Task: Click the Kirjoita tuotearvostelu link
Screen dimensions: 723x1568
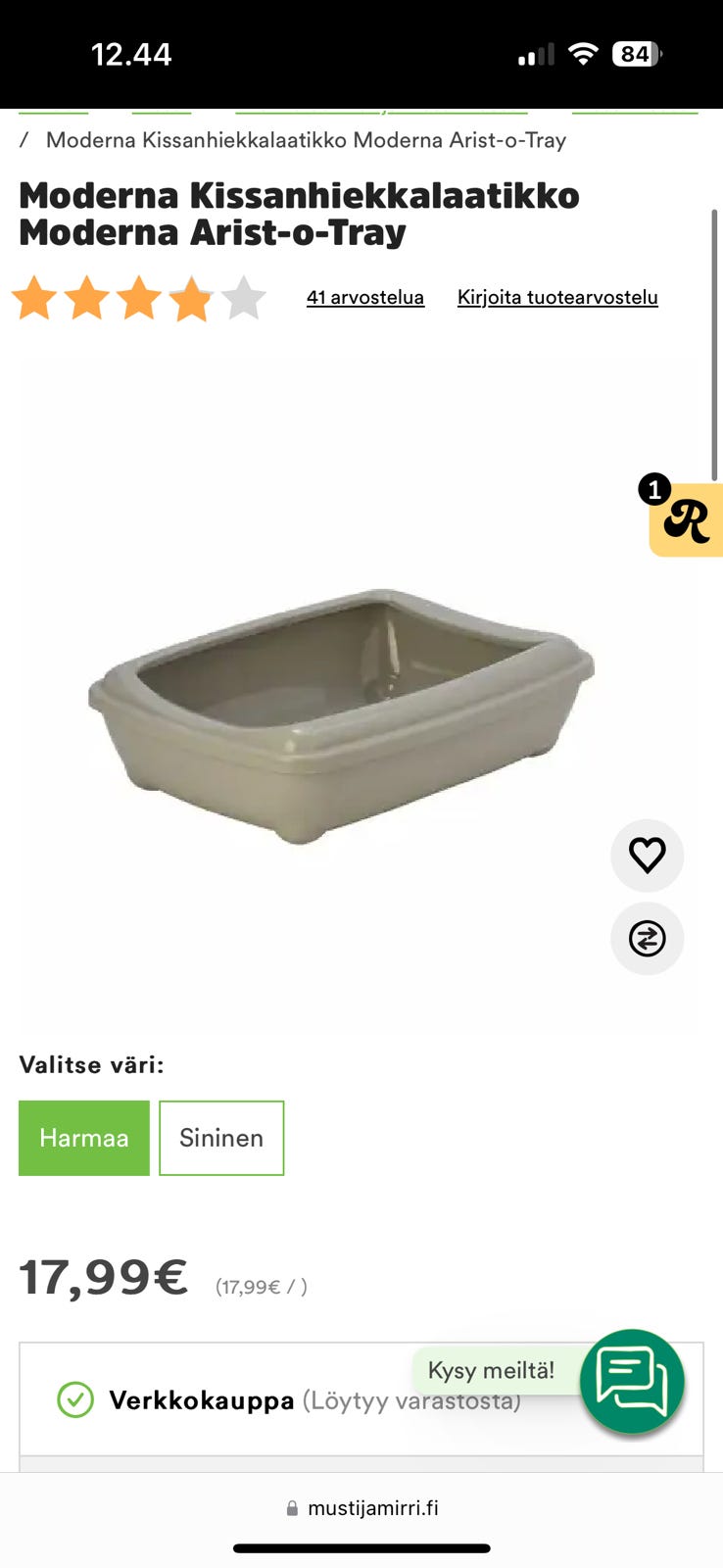Action: point(557,297)
